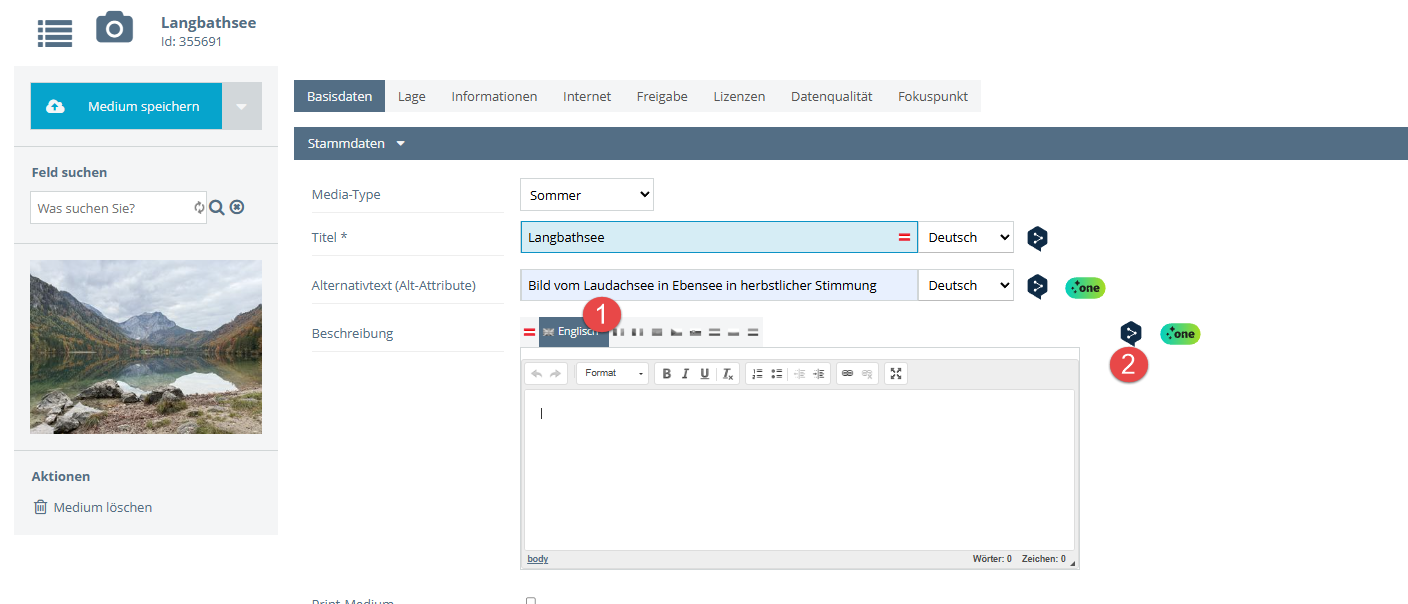Open the Alternativtext language dropdown set to Deutsch
The image size is (1408, 604).
point(966,286)
